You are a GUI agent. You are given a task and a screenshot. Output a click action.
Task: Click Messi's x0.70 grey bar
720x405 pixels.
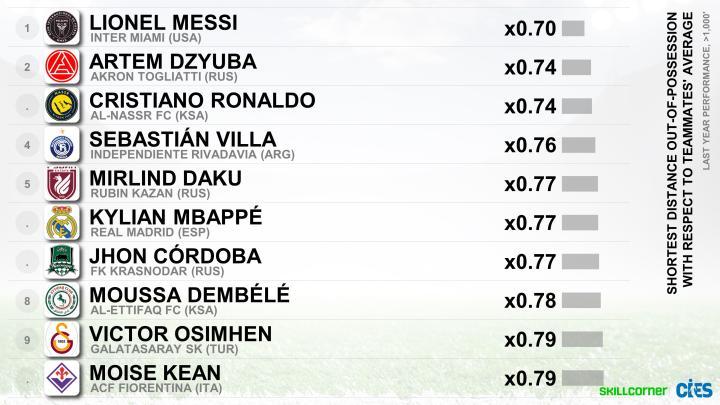coord(573,28)
